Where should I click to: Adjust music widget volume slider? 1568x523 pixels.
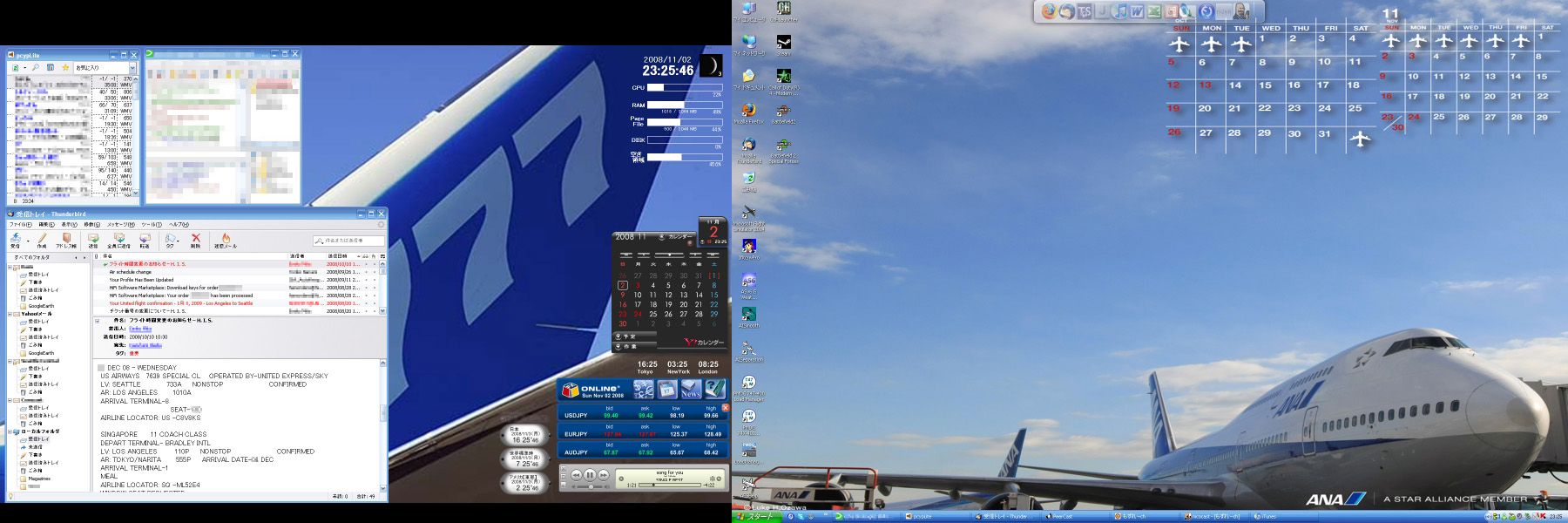(x=591, y=486)
